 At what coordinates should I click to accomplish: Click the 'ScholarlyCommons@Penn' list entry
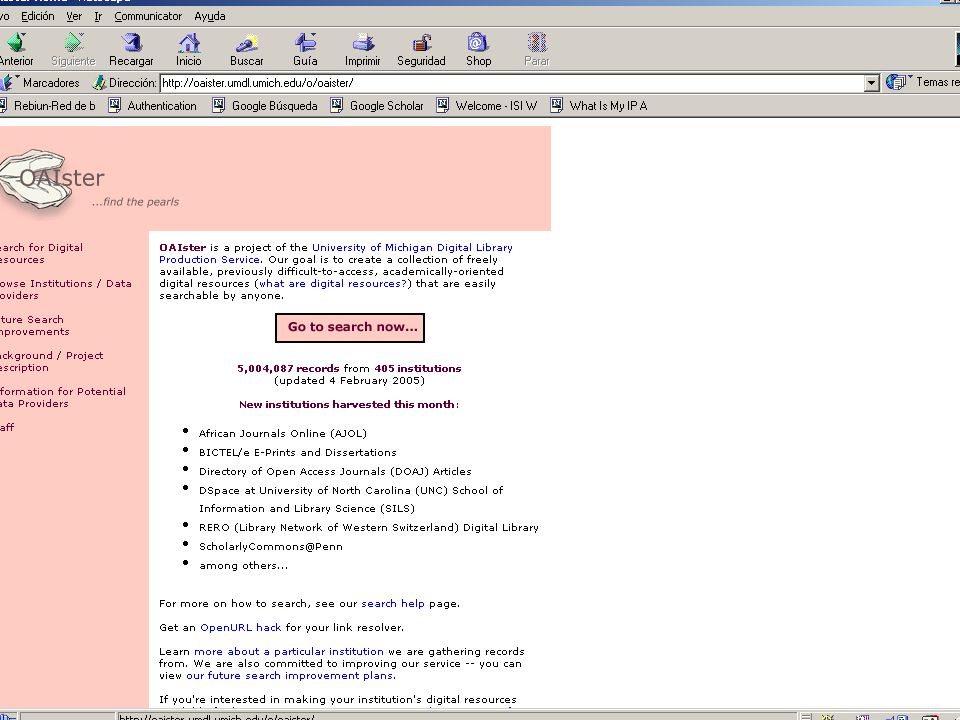click(271, 547)
